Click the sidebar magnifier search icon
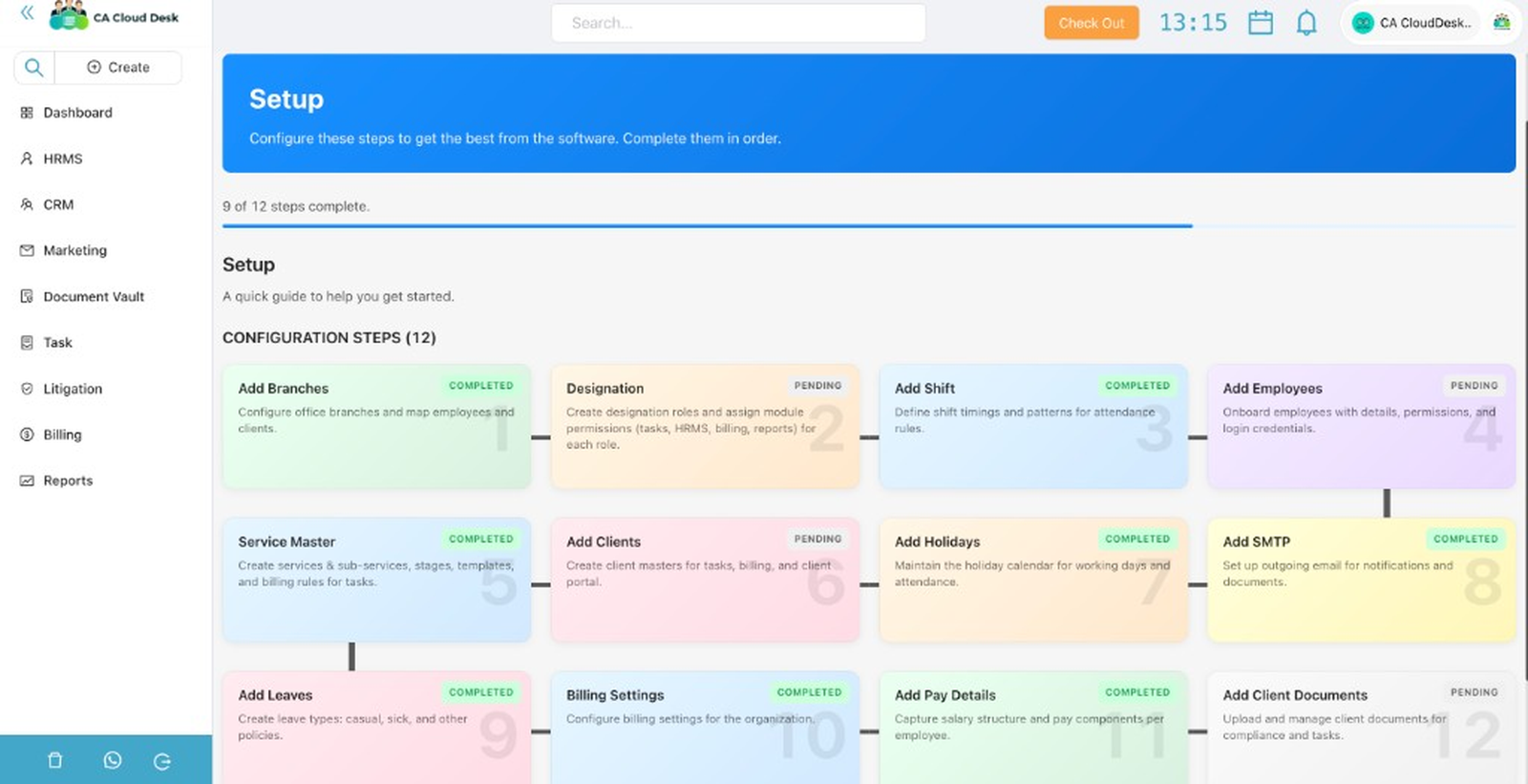The width and height of the screenshot is (1528, 784). [33, 68]
